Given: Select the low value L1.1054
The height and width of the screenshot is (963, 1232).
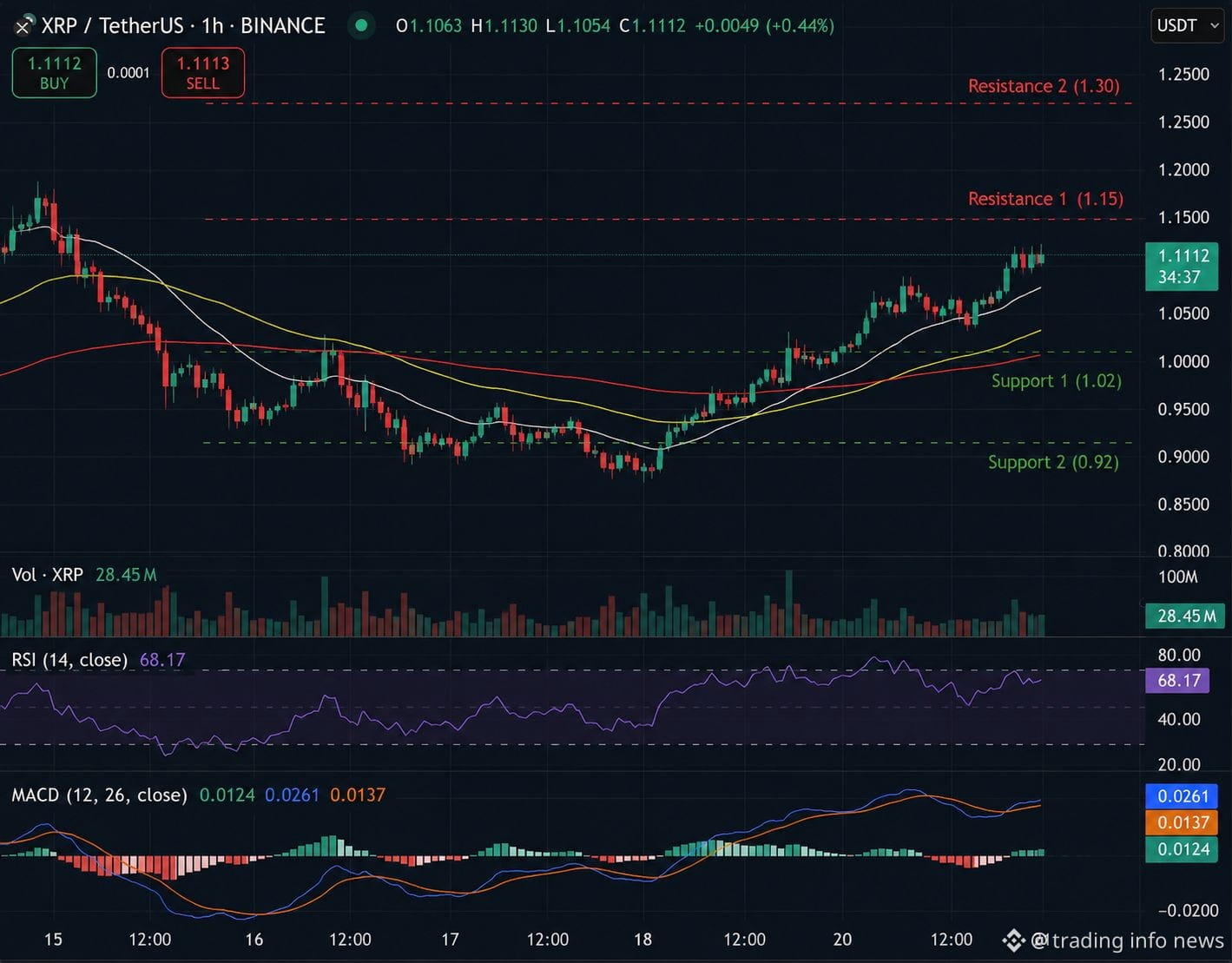Looking at the screenshot, I should (577, 26).
